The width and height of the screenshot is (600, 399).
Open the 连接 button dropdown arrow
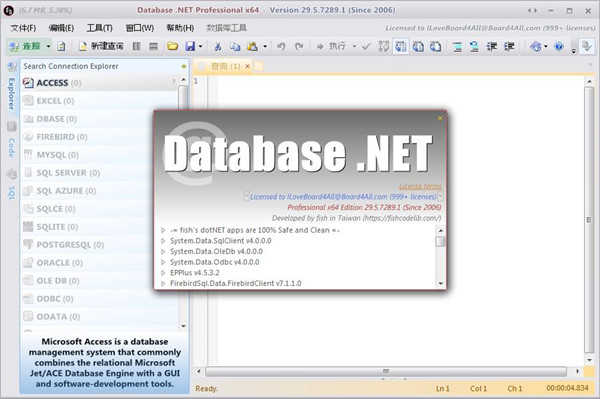49,47
